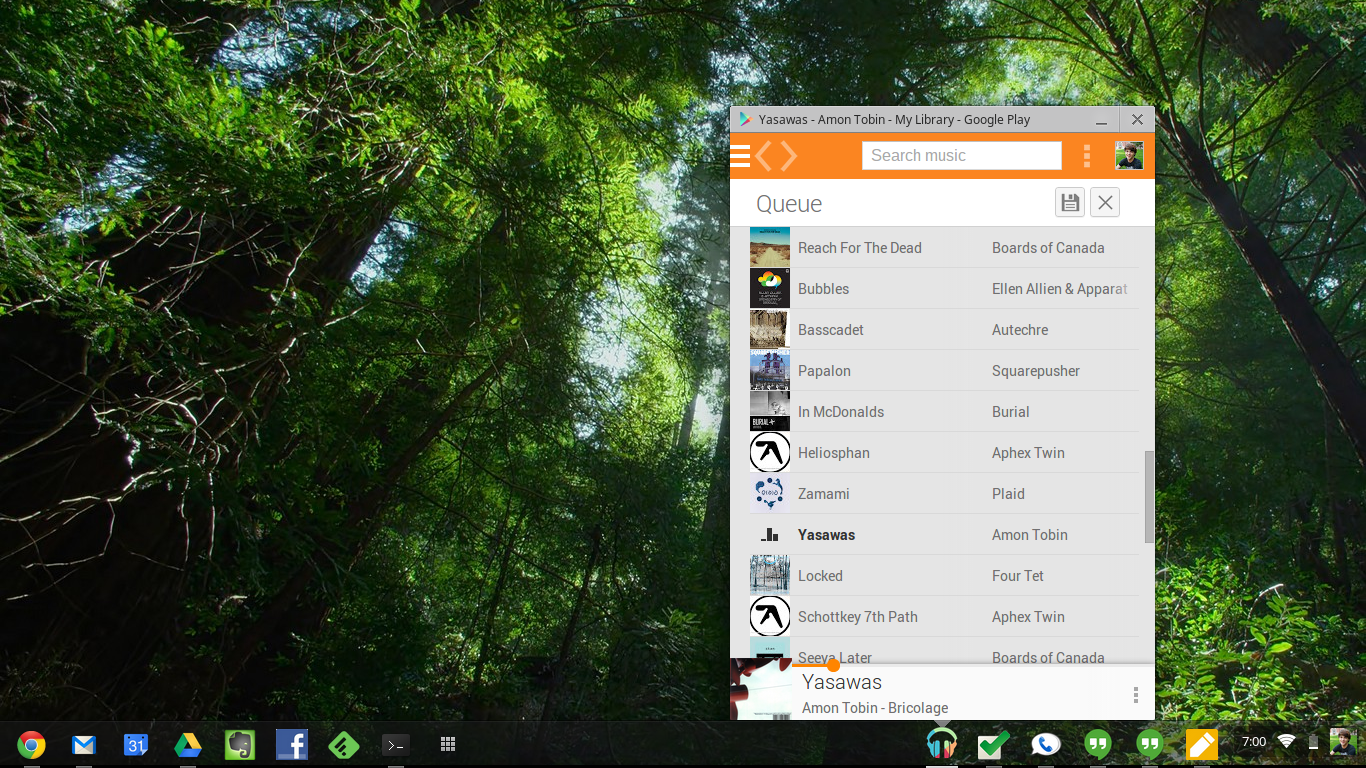
Task: Click inside the Search music field
Action: [x=961, y=156]
